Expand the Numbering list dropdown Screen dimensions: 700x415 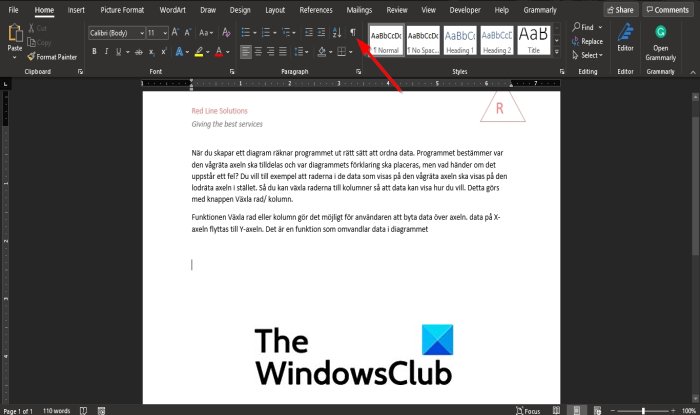[275, 33]
